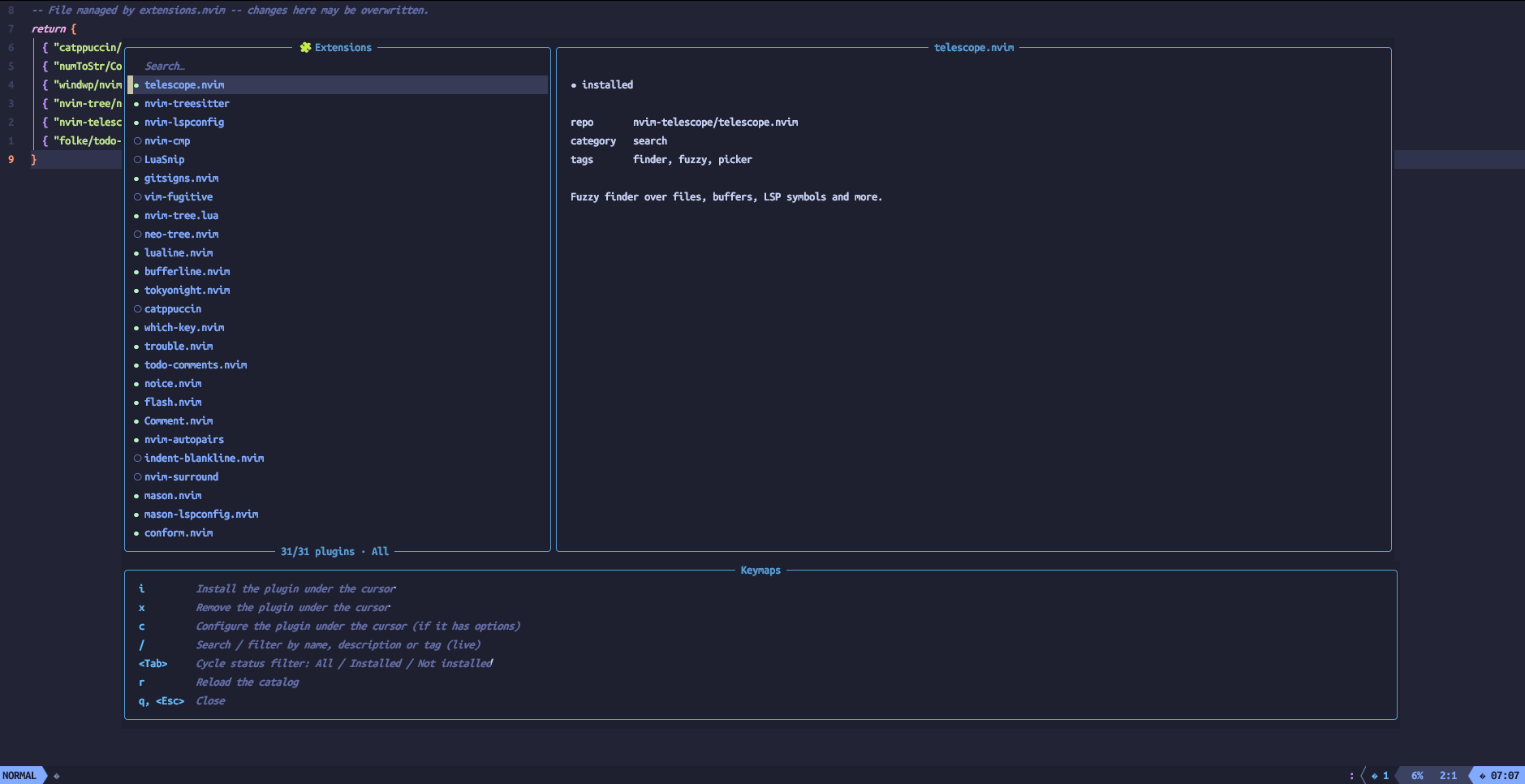The height and width of the screenshot is (784, 1525).
Task: Click the installed dot beside telescope.nvim
Action: click(136, 85)
